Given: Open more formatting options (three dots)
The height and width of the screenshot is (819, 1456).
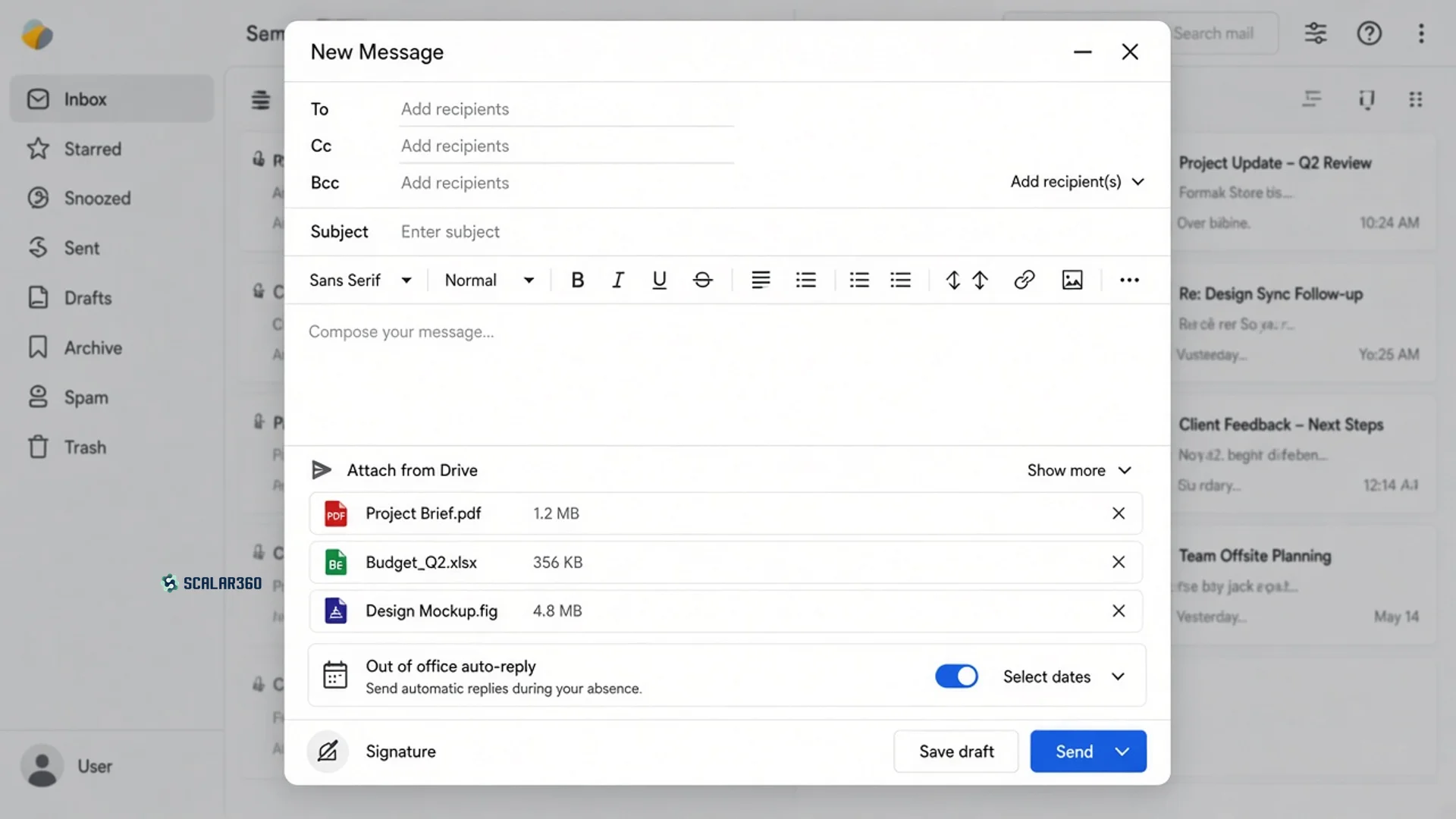Looking at the screenshot, I should pyautogui.click(x=1129, y=280).
